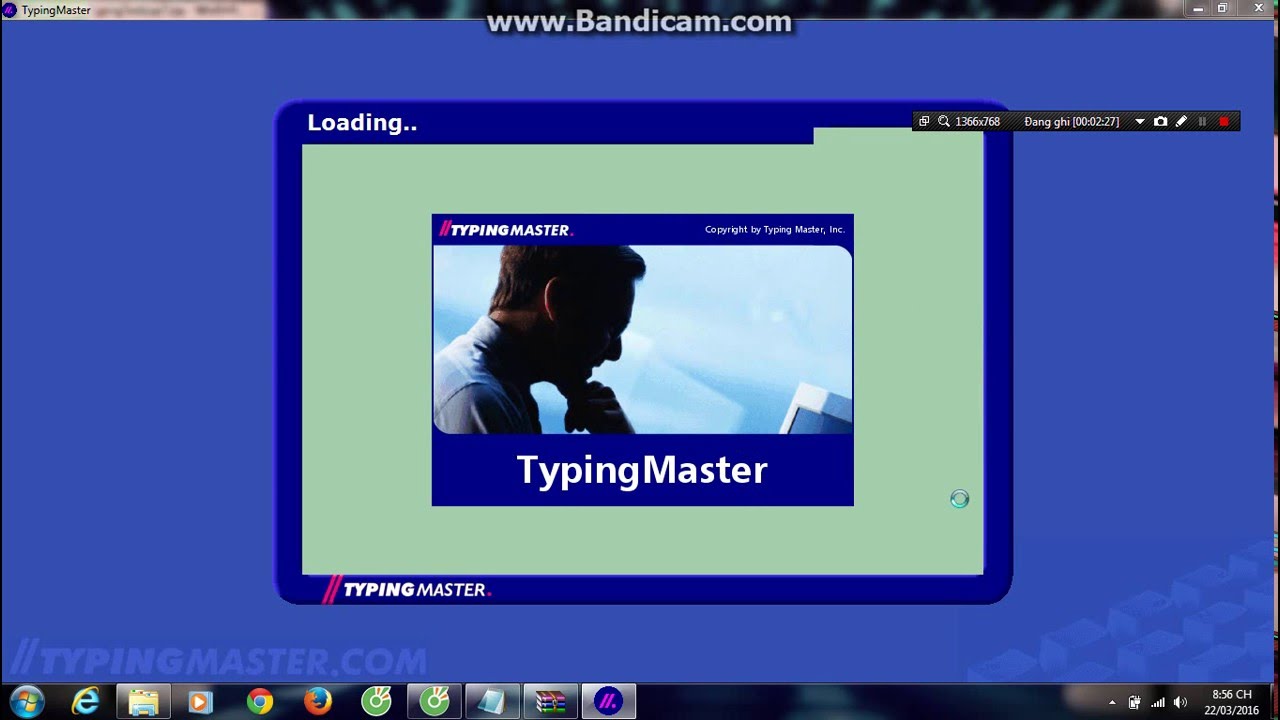Click TypingMaster icon in title bar
The height and width of the screenshot is (720, 1280).
coord(10,10)
